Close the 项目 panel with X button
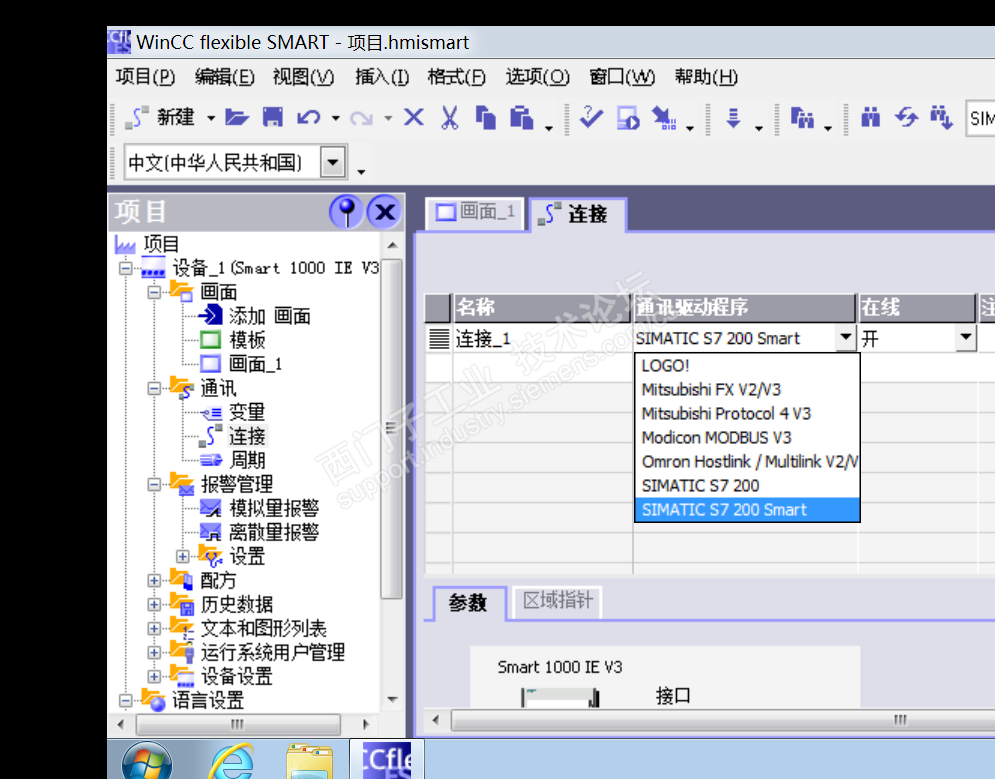The height and width of the screenshot is (779, 995). coord(385,212)
